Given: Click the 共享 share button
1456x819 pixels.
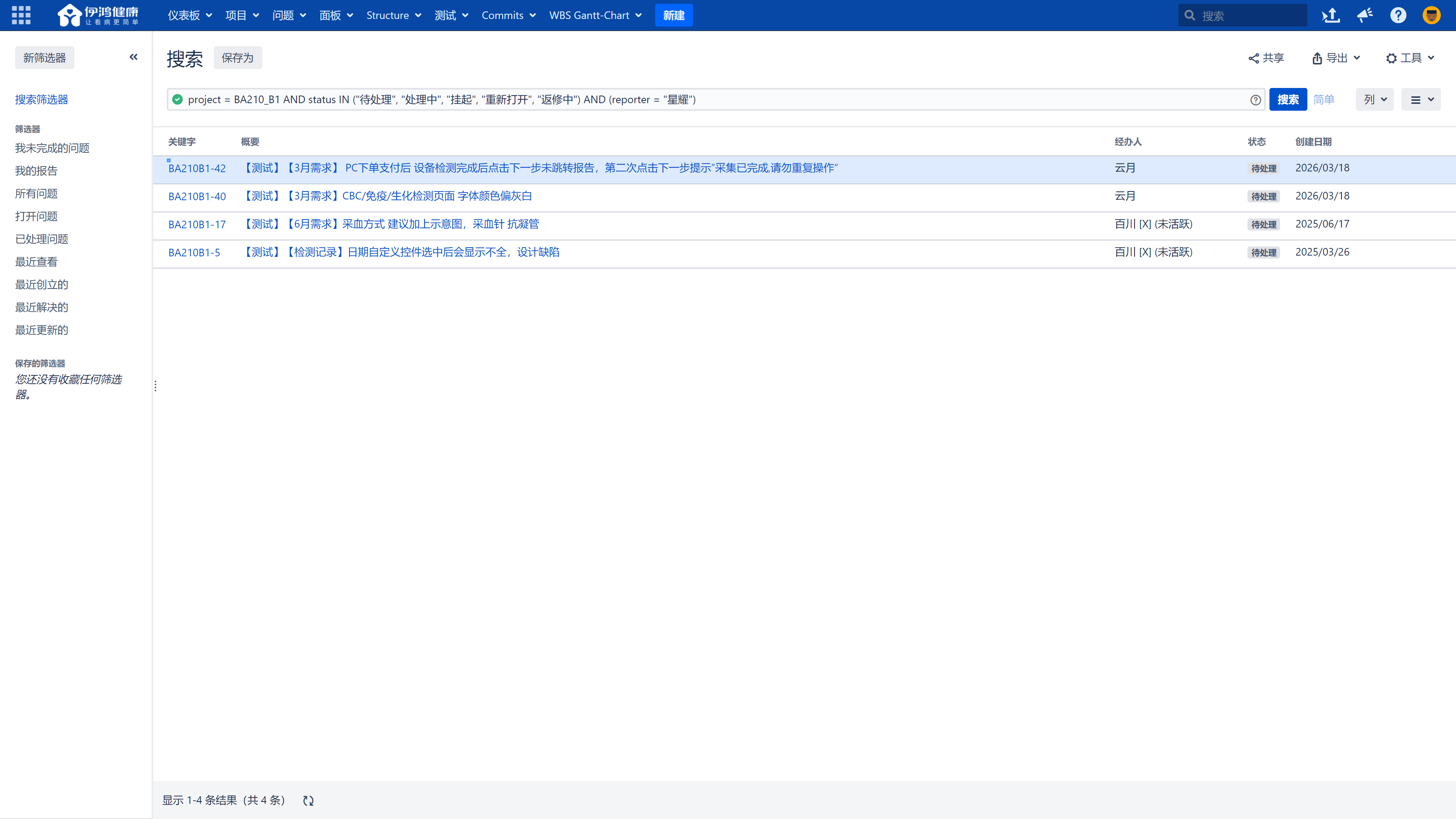Looking at the screenshot, I should [1266, 58].
